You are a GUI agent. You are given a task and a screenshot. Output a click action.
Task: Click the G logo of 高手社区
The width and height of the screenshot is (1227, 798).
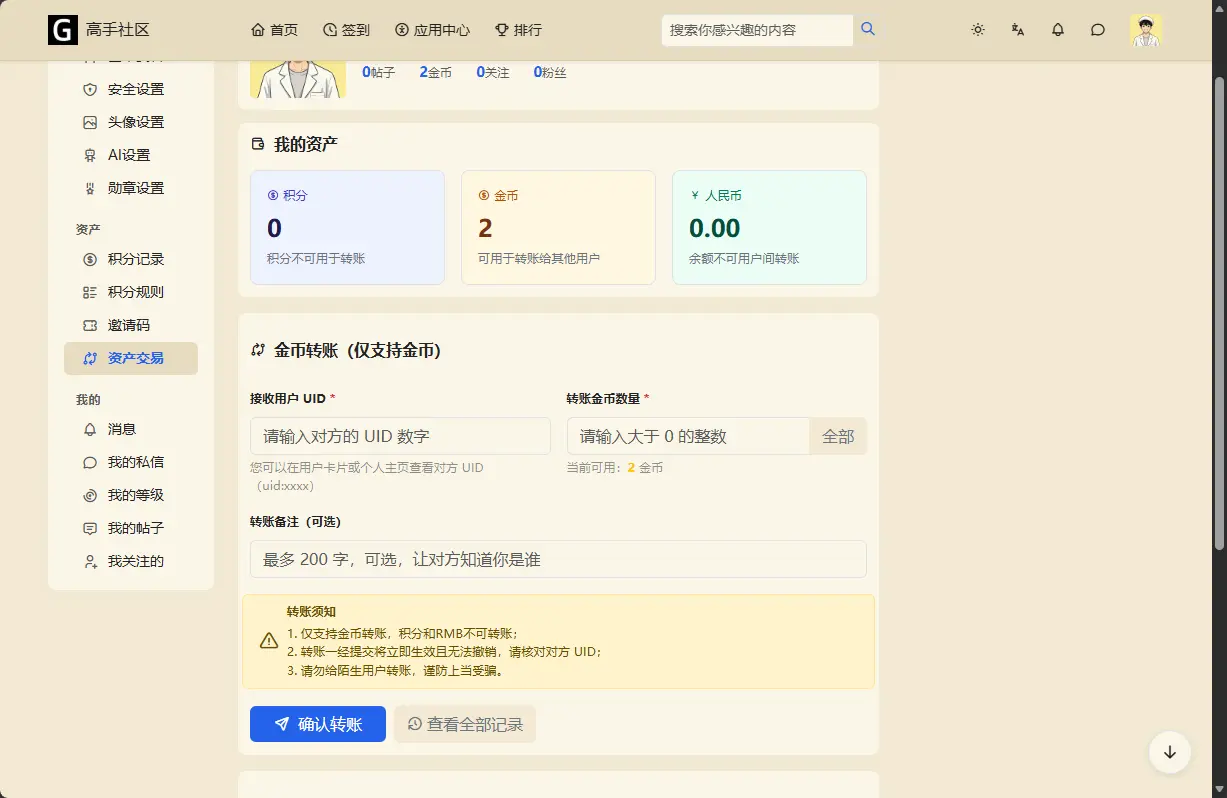62,30
